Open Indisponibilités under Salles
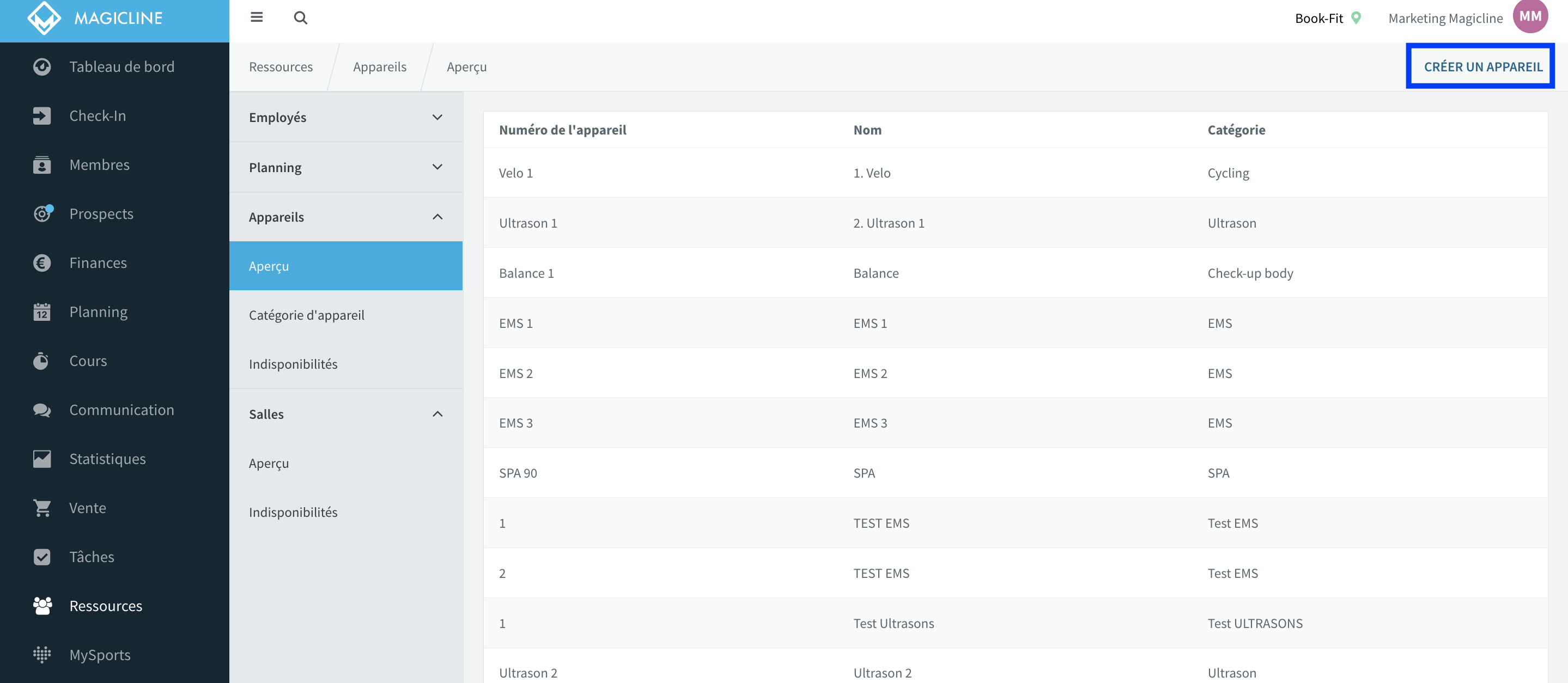1568x683 pixels. [346, 512]
